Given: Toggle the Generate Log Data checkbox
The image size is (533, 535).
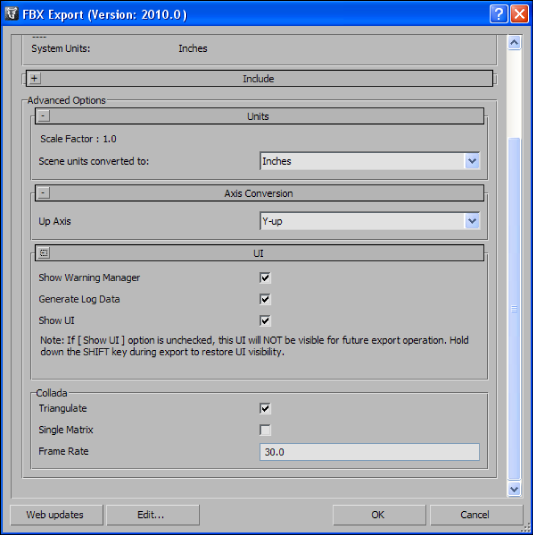Looking at the screenshot, I should tap(265, 299).
